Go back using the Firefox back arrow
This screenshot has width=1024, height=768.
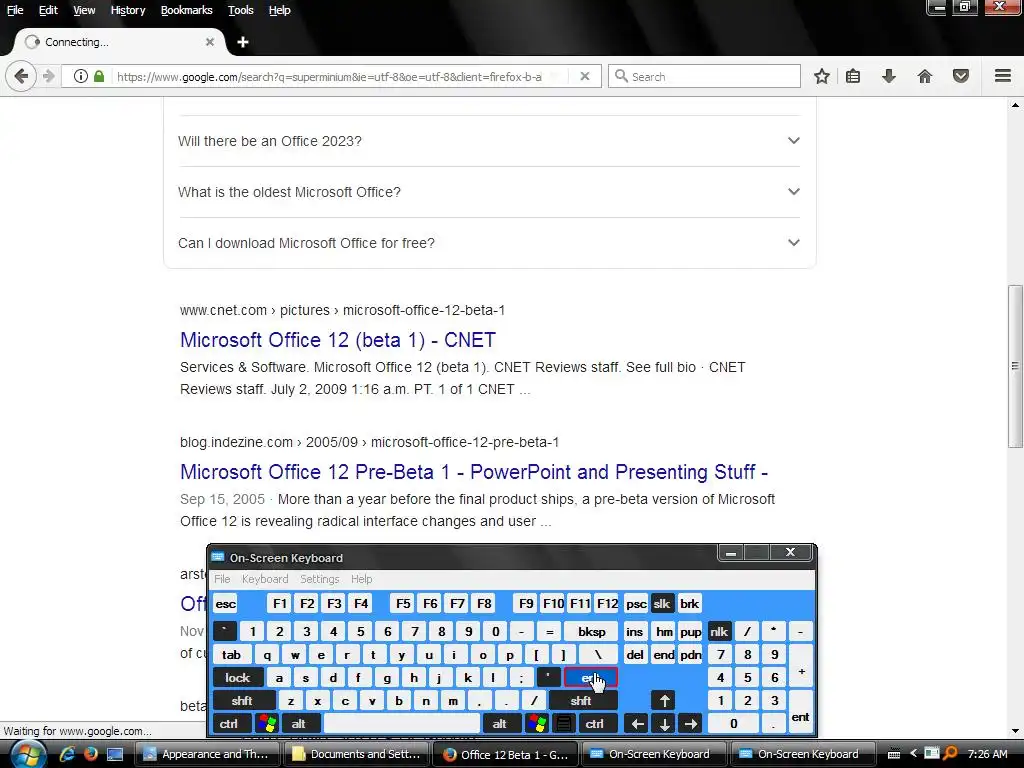(x=21, y=76)
